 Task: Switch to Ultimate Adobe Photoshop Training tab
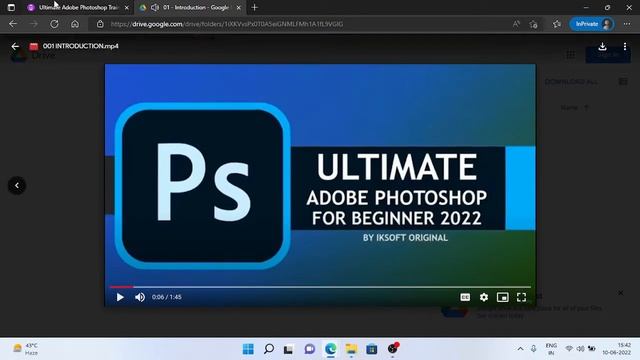[x=79, y=7]
